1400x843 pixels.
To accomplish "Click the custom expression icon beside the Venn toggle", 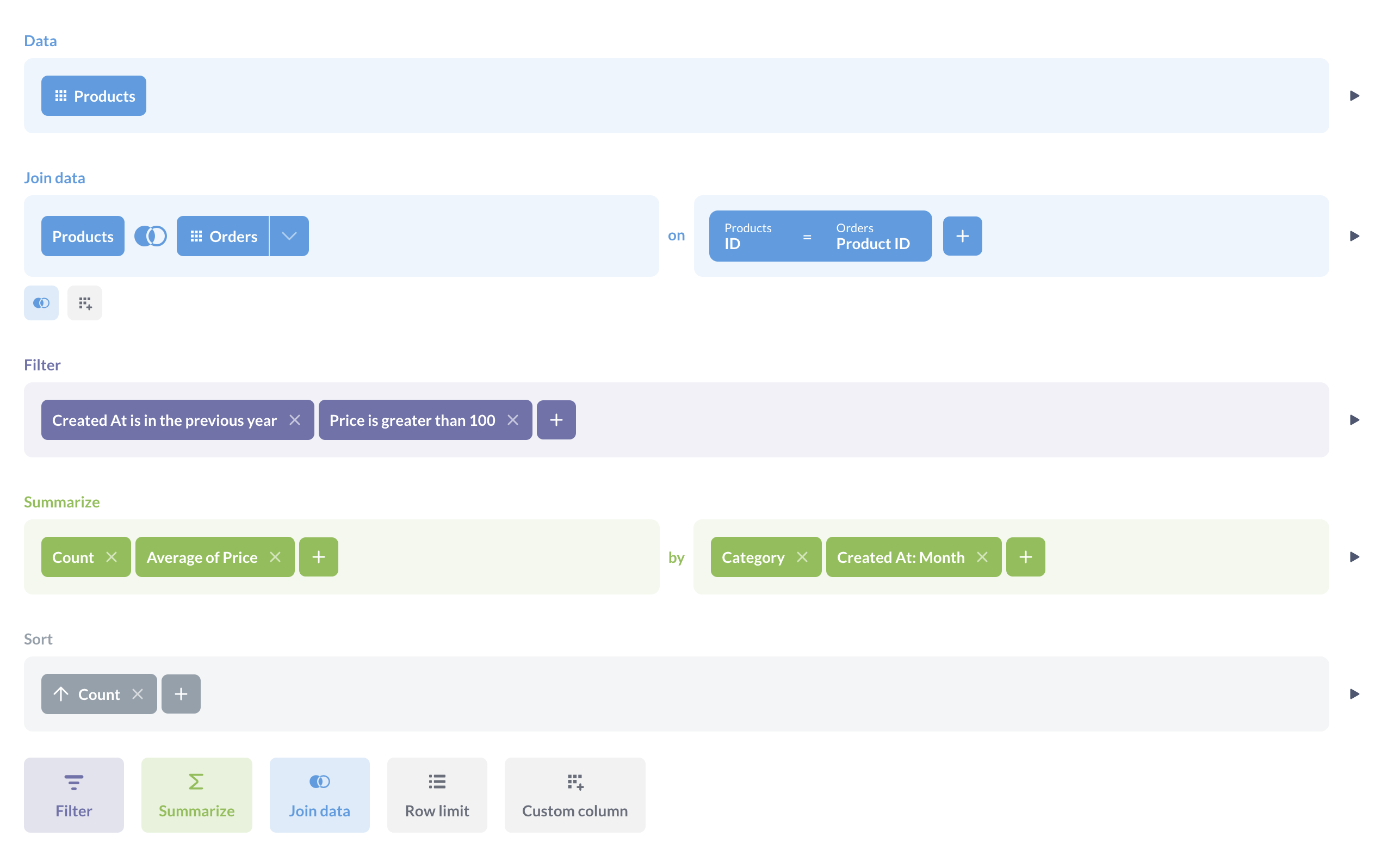I will (85, 303).
